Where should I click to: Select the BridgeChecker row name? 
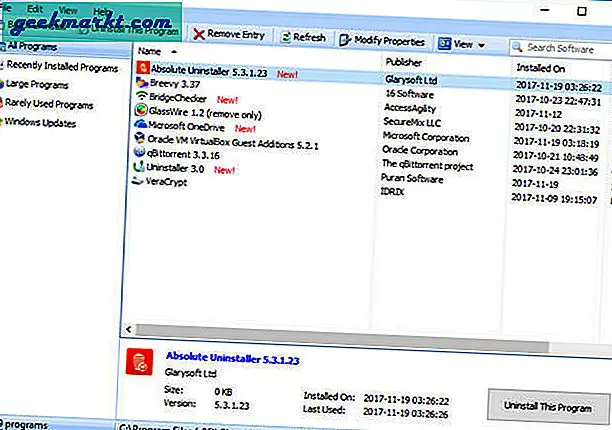[x=178, y=98]
